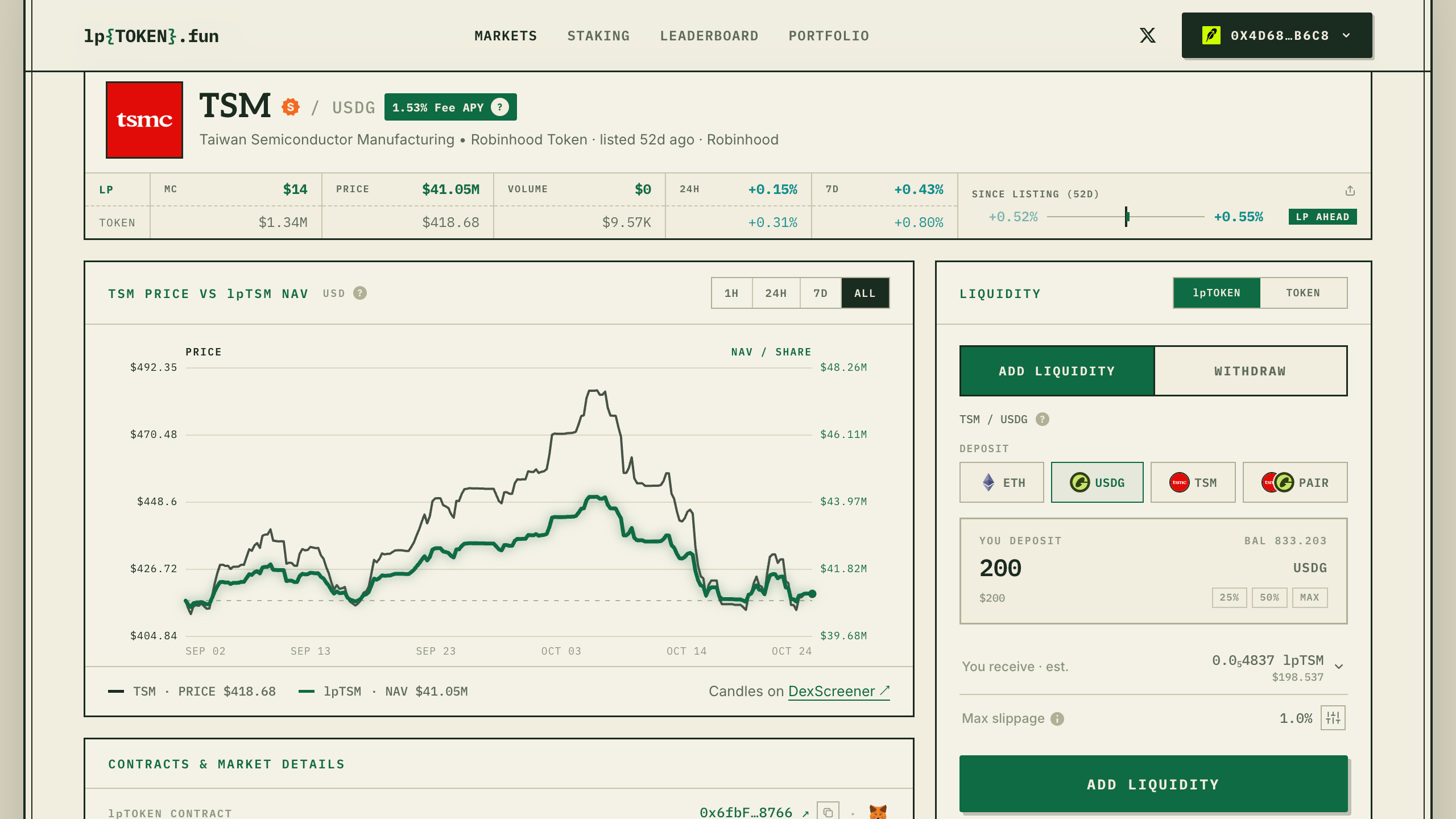Click the 50% deposit shortcut
The width and height of the screenshot is (1456, 819).
point(1269,597)
